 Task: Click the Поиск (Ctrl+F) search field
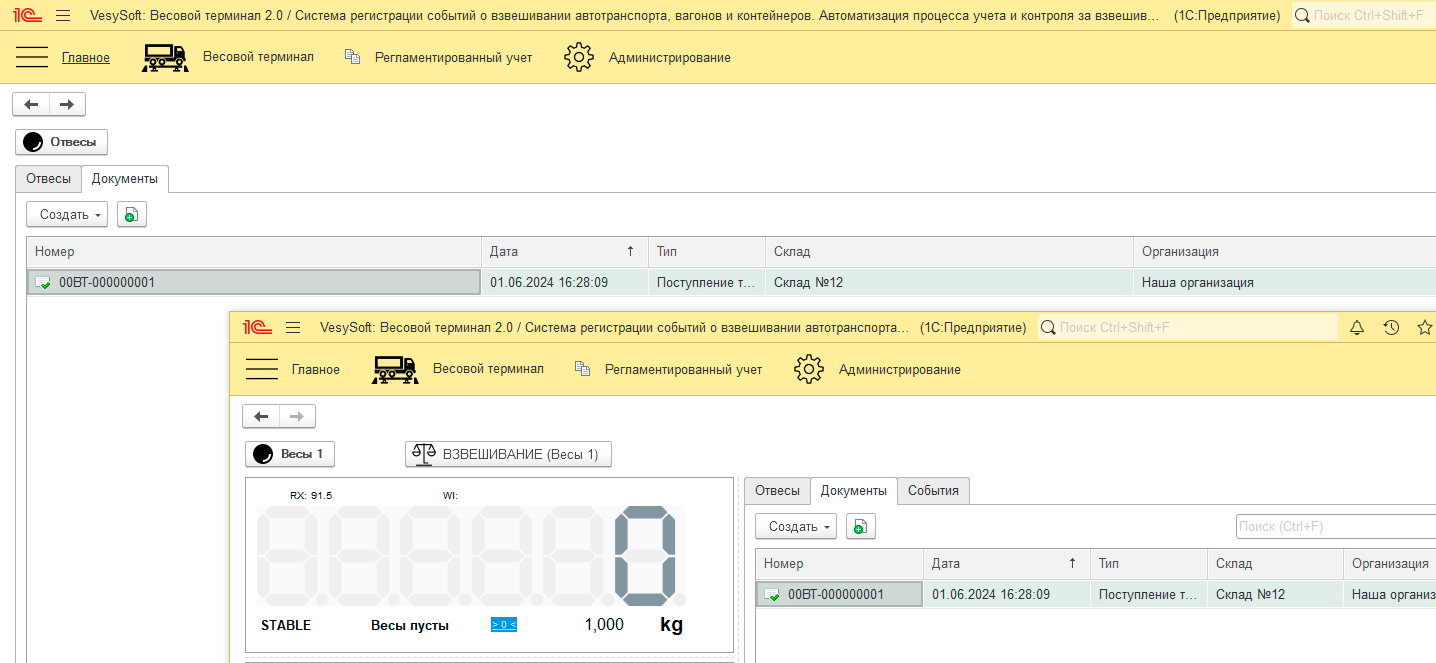(1334, 527)
